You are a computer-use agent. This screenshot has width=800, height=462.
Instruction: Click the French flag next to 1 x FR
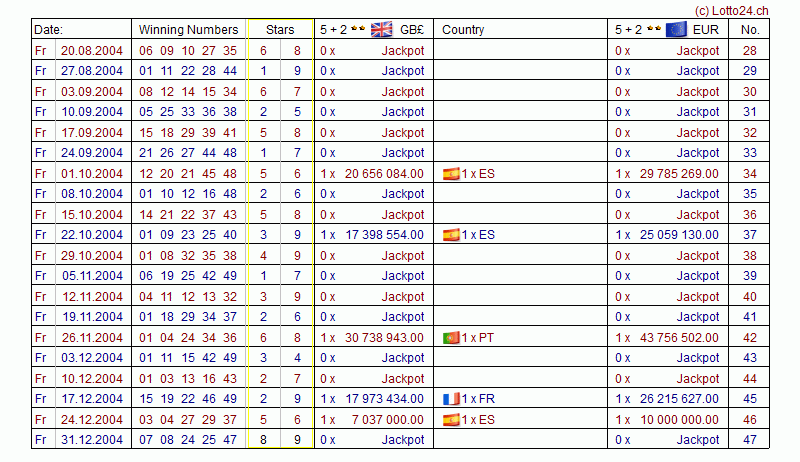(450, 399)
